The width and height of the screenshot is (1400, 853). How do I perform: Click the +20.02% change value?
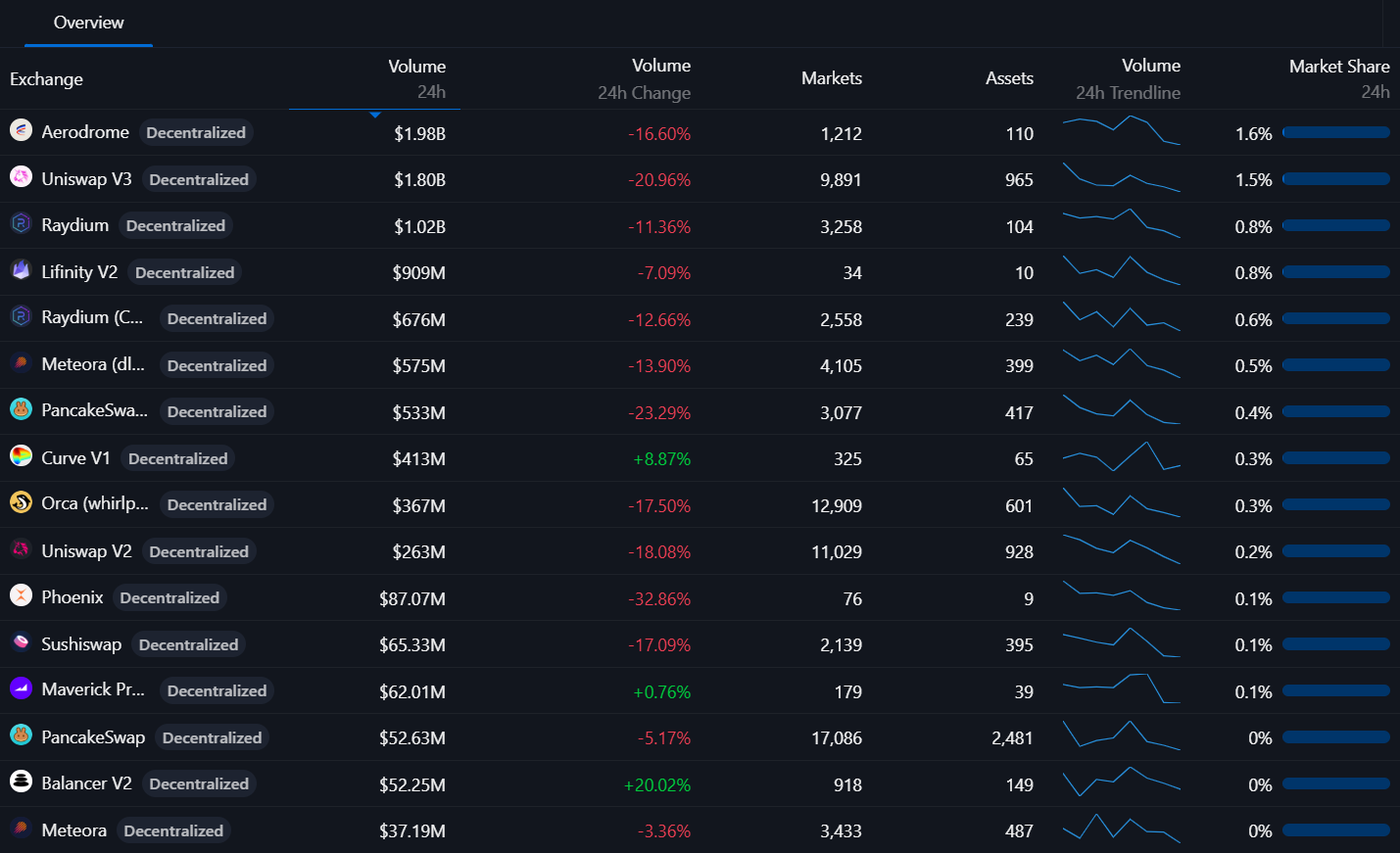tap(657, 785)
